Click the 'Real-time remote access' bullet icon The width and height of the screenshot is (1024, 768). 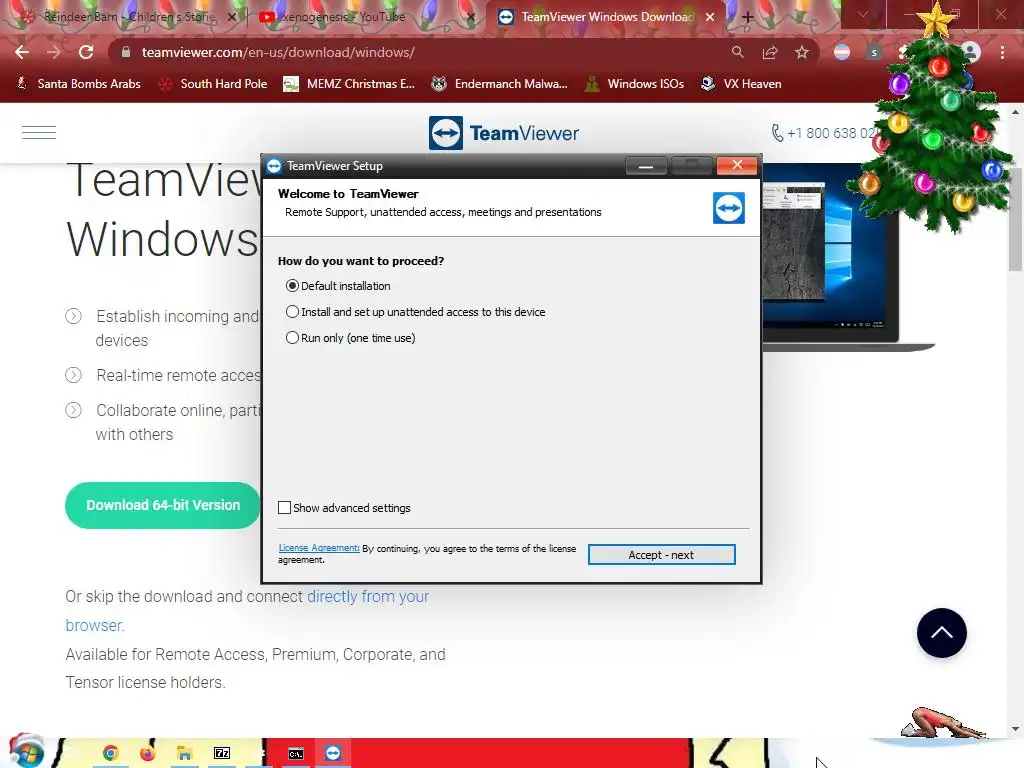click(x=73, y=375)
